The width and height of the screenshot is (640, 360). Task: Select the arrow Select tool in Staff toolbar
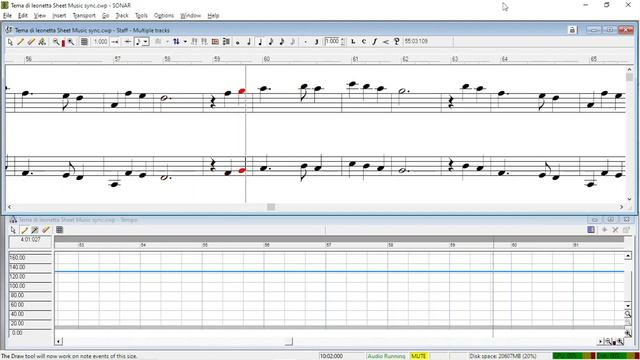10,42
